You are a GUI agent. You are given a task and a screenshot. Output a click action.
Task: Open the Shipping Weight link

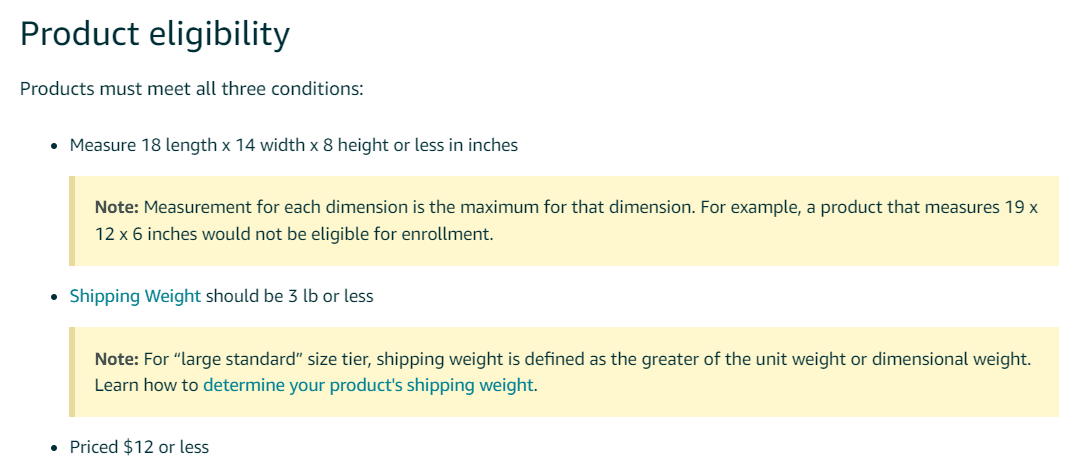point(135,296)
